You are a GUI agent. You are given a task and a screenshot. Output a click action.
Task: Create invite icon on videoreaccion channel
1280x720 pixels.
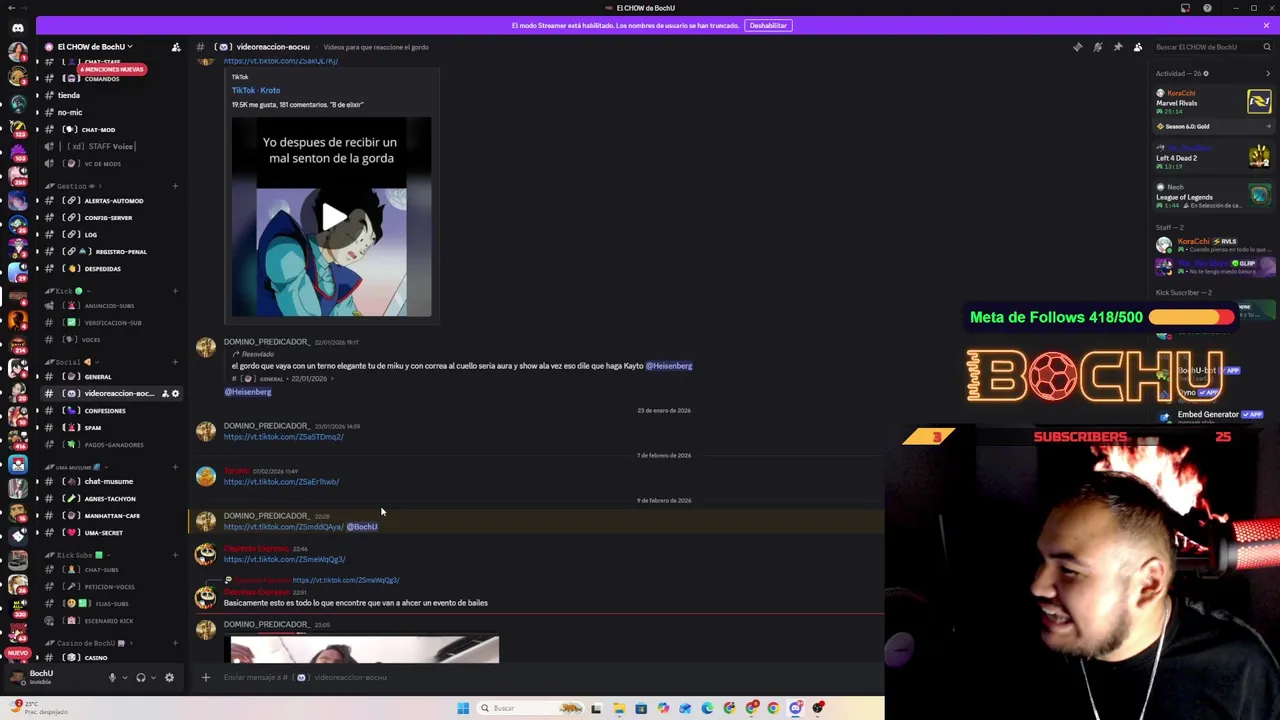(165, 393)
